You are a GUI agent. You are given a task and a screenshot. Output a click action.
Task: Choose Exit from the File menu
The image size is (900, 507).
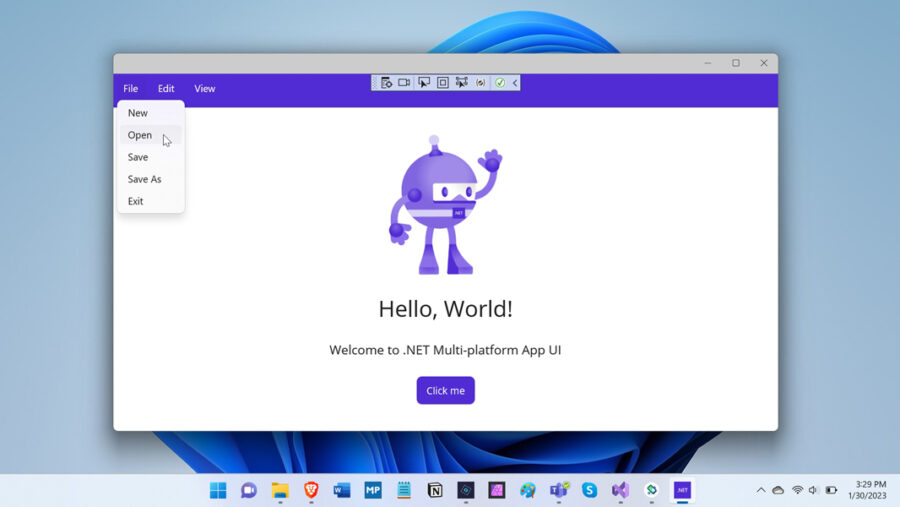pyautogui.click(x=136, y=201)
